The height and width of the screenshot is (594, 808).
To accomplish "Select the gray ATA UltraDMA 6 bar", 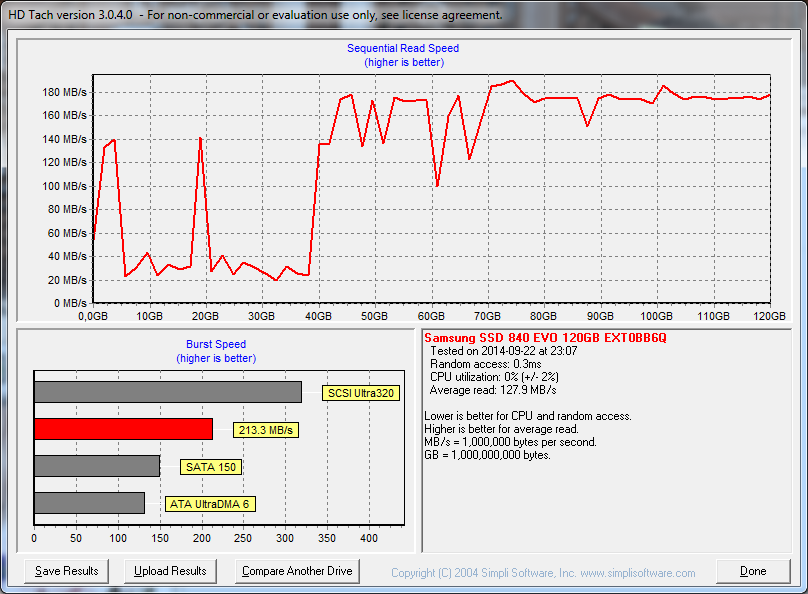I will tap(90, 503).
